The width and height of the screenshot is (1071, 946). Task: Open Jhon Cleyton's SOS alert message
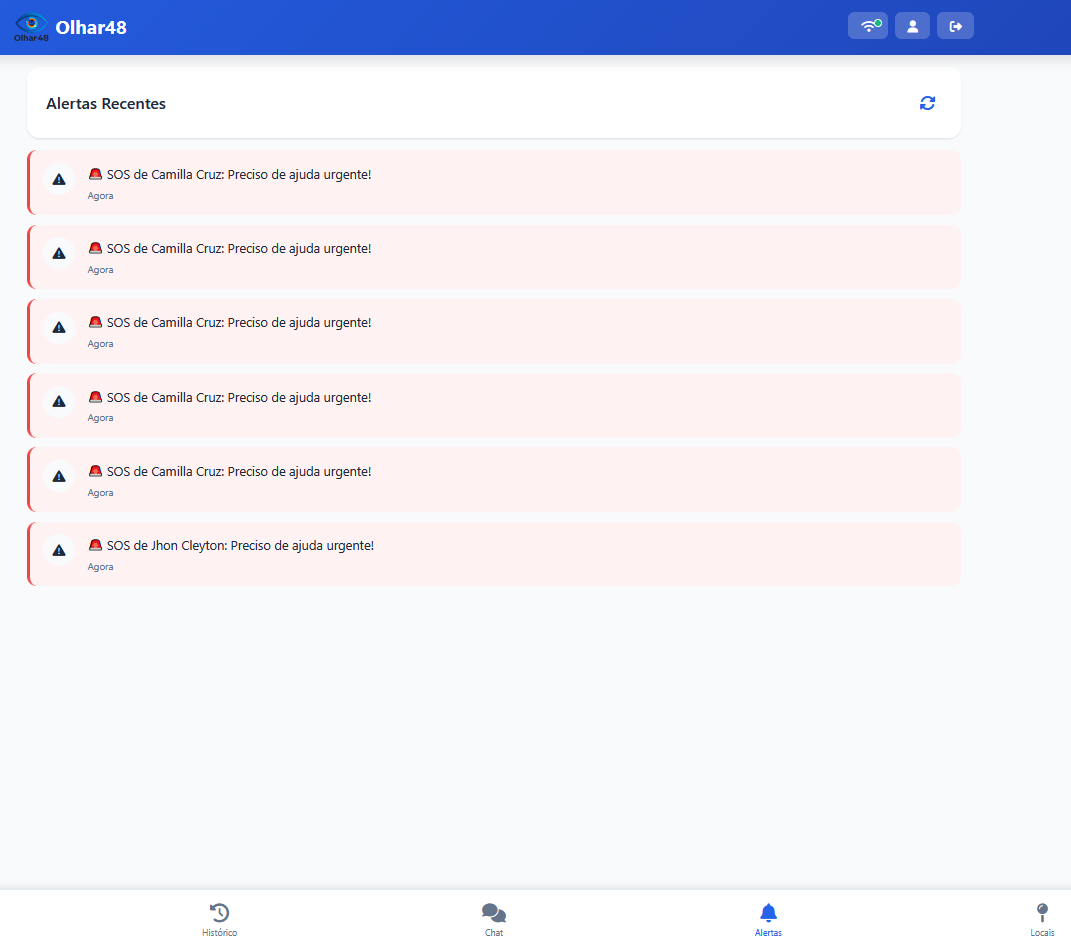[240, 546]
